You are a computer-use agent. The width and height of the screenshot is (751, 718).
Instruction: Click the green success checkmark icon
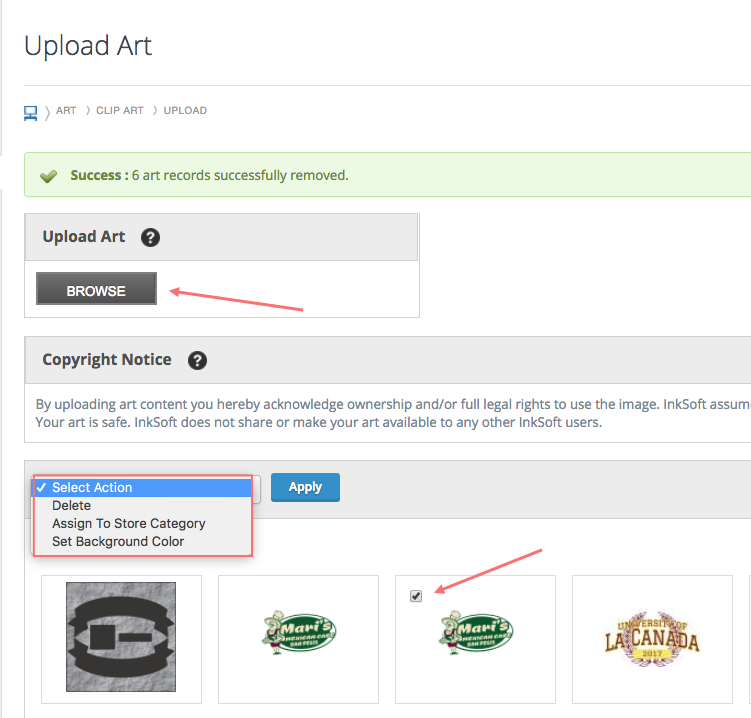click(x=48, y=176)
